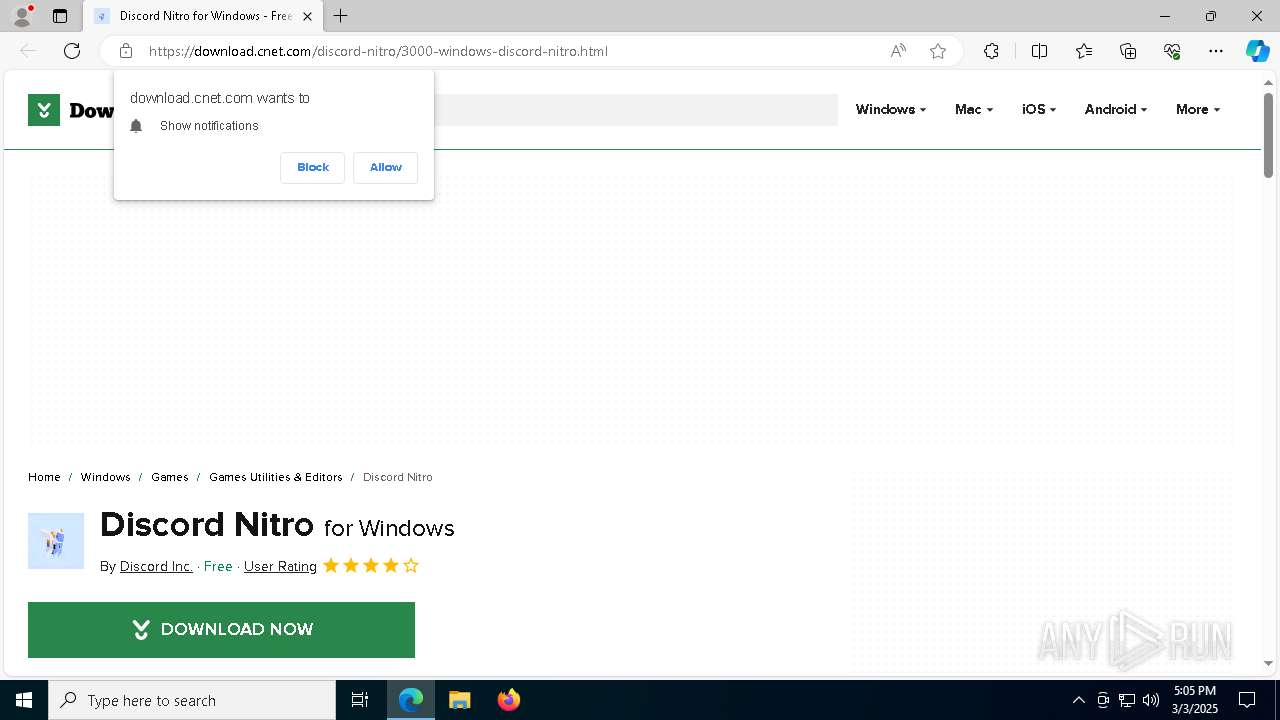Click the volume speaker tray icon

point(1151,700)
